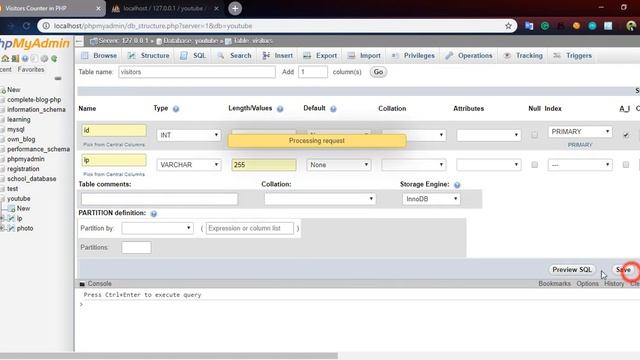Open History link in console bar
This screenshot has width=640, height=360.
pos(614,284)
